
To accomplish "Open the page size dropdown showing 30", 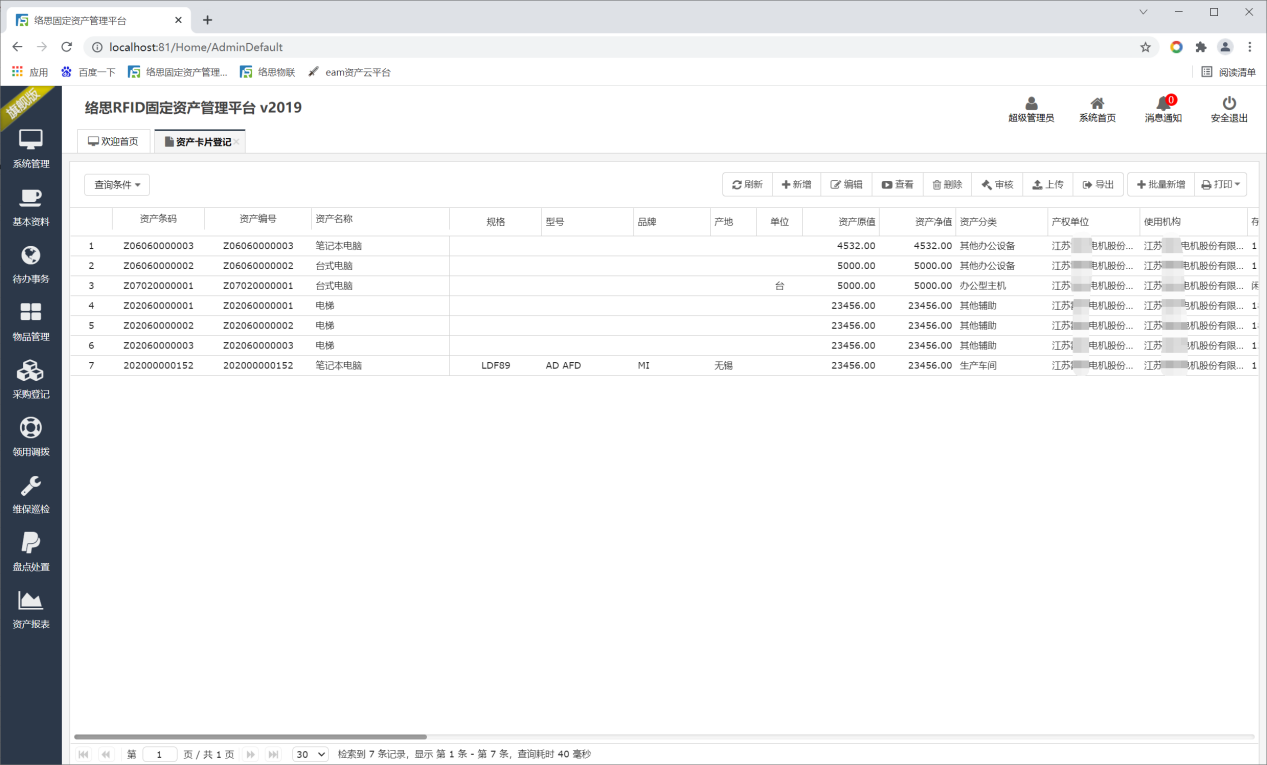I will click(x=310, y=754).
